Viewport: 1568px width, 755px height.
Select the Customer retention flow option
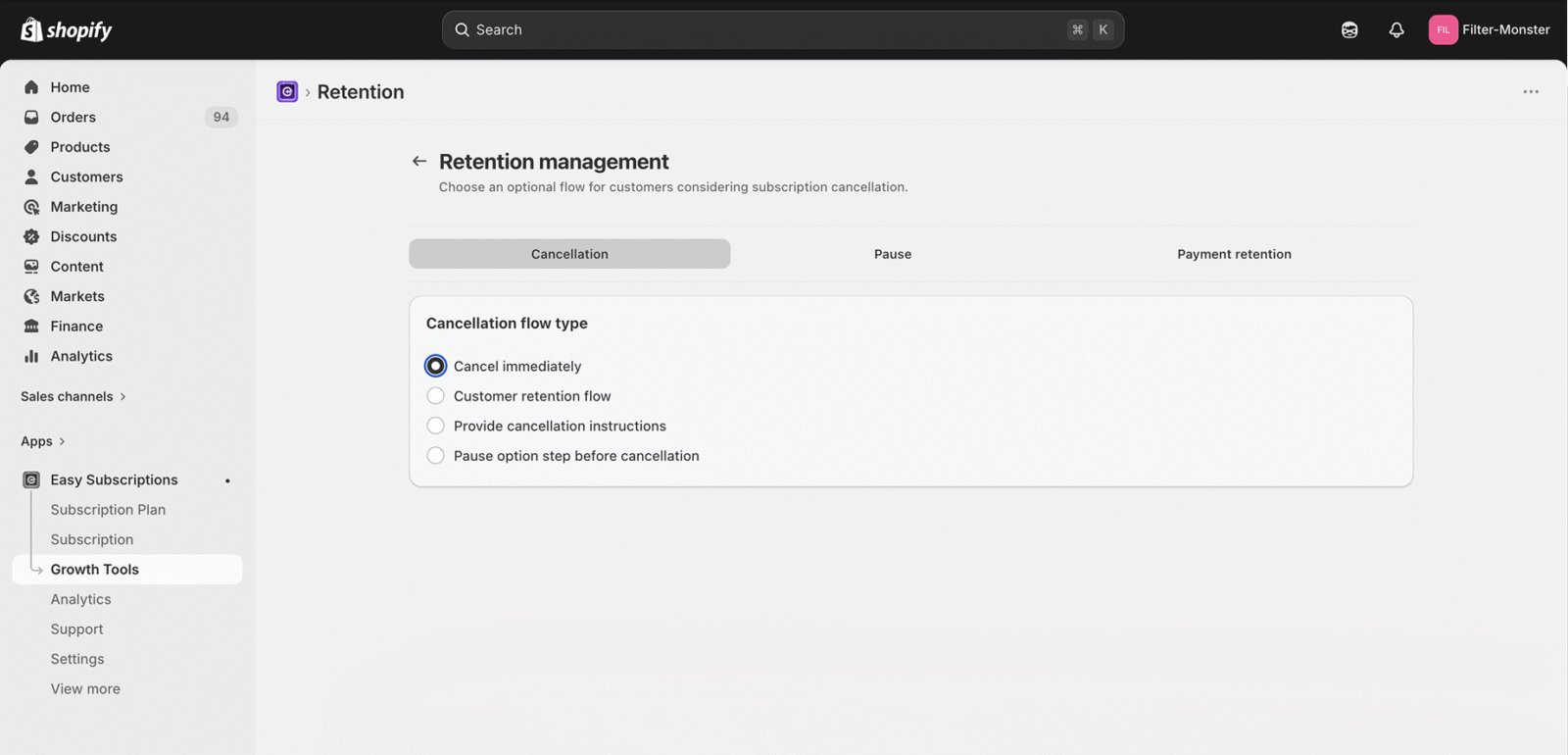[436, 396]
